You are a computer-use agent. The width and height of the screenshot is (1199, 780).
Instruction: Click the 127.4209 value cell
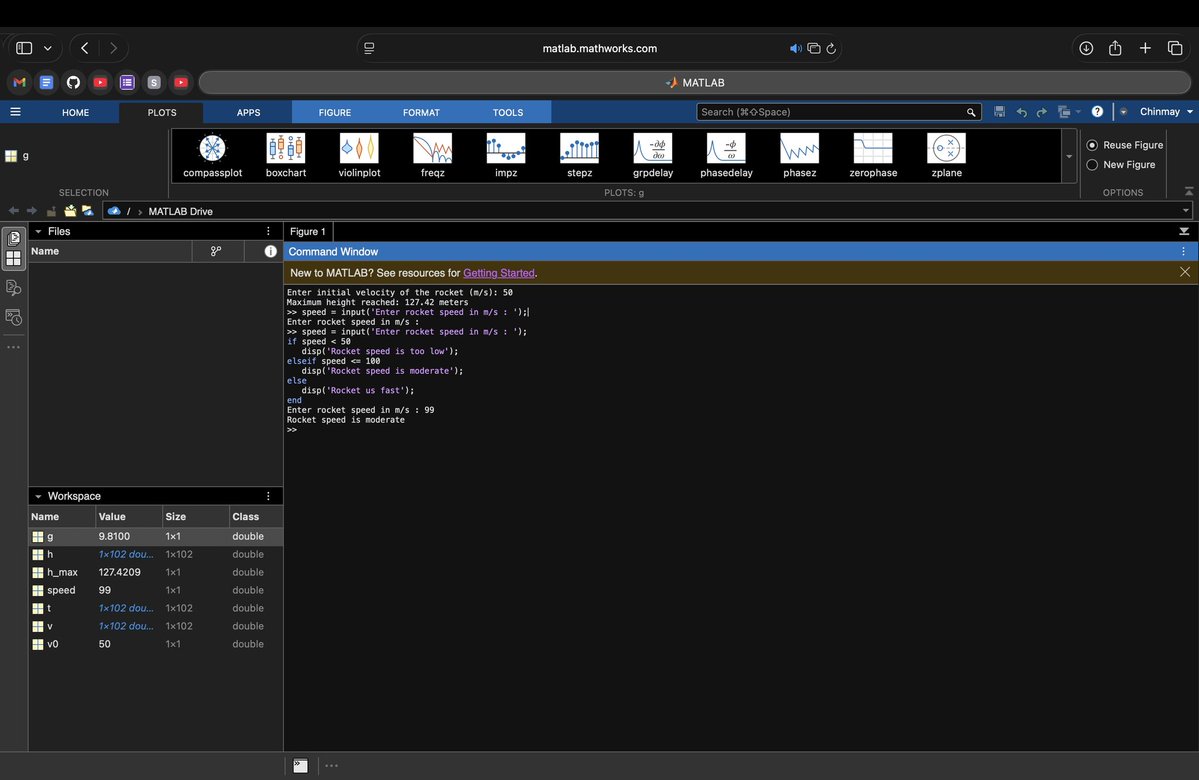[119, 572]
